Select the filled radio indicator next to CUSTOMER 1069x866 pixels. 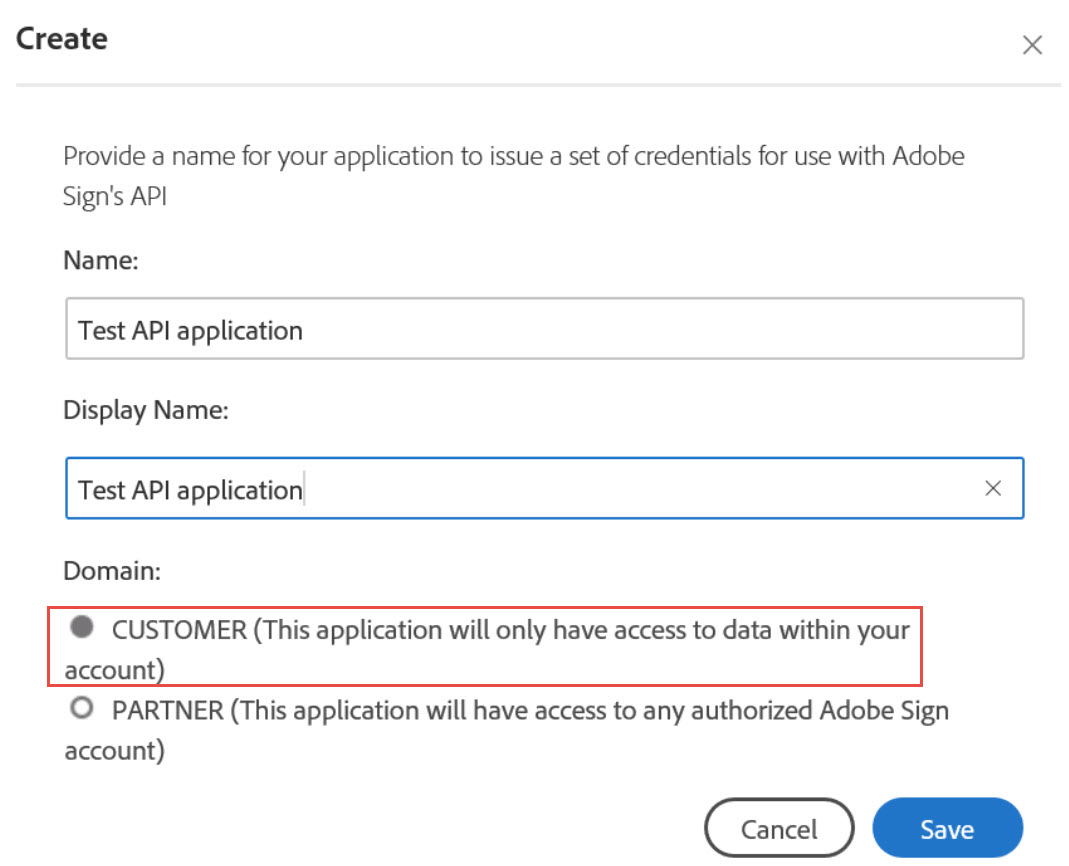[81, 628]
